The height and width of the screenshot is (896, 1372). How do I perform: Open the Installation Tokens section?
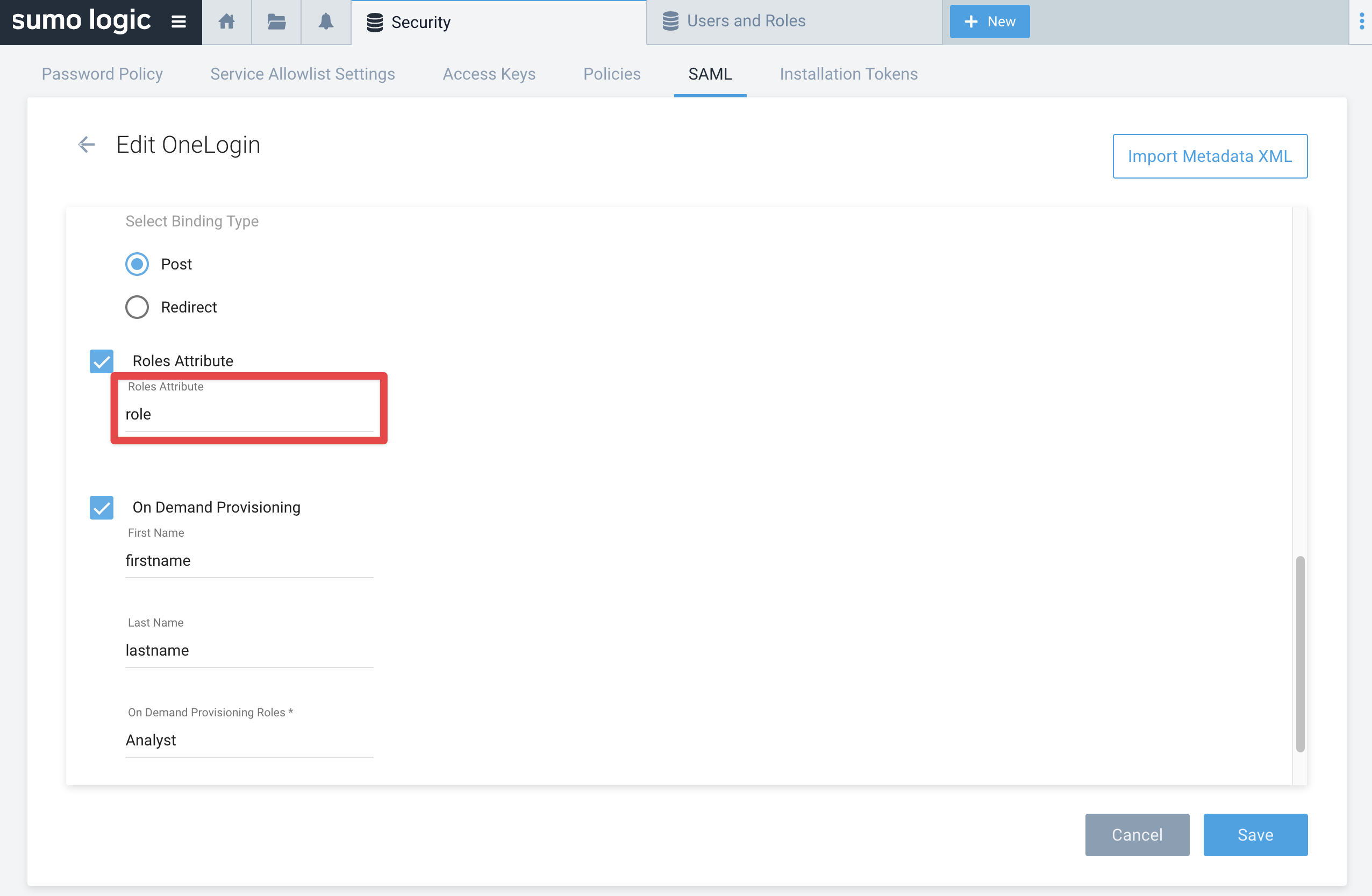coord(848,74)
